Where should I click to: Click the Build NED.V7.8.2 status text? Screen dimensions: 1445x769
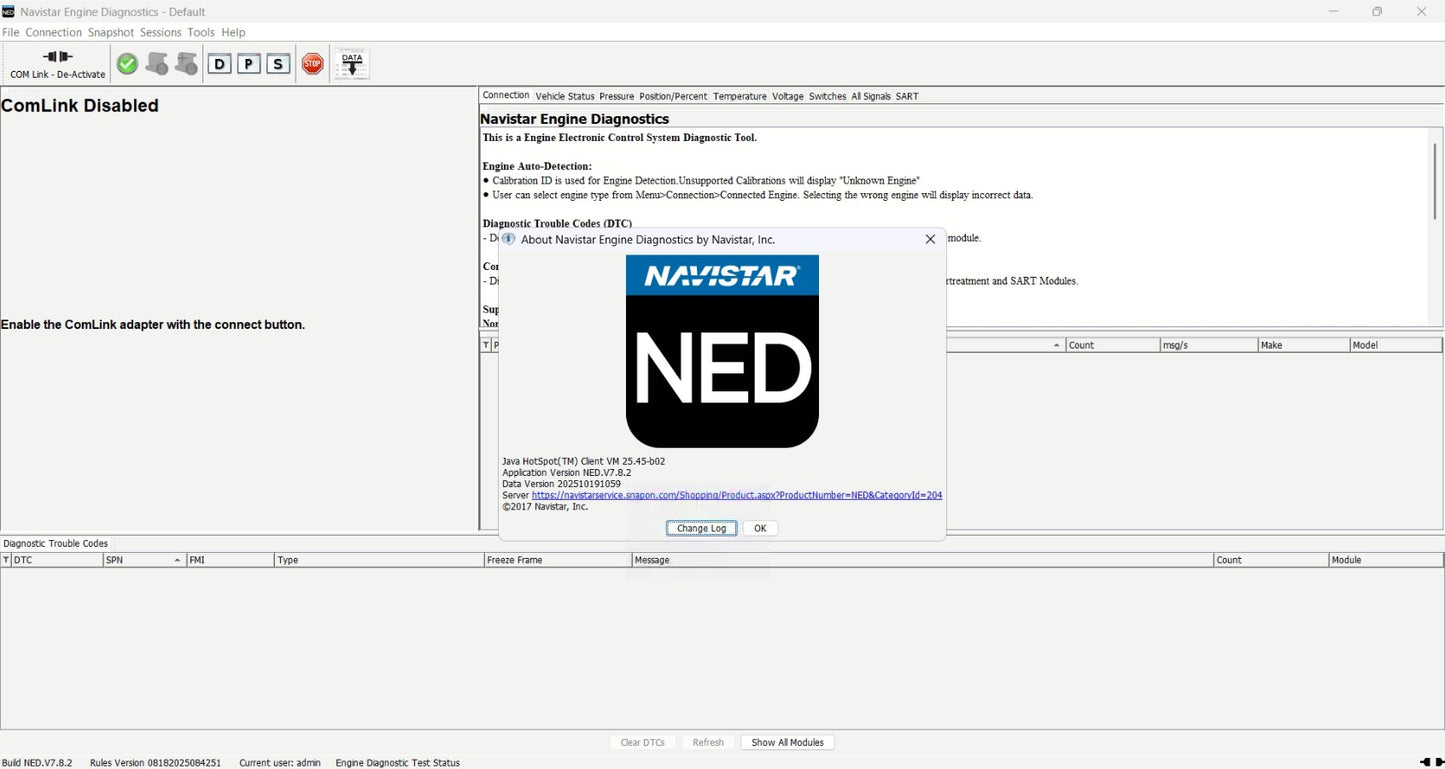[37, 762]
